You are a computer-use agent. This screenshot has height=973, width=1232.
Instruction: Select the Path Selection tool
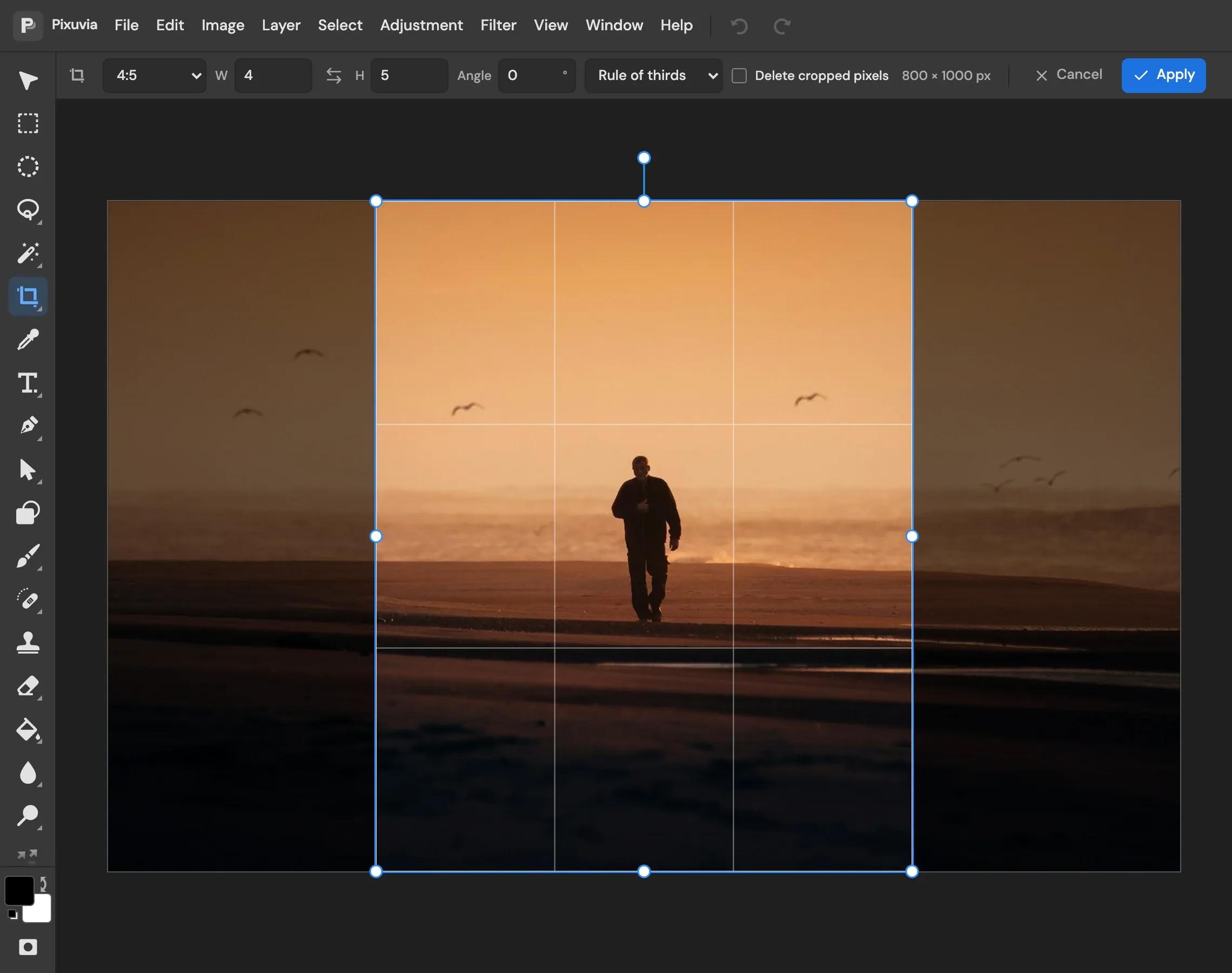coord(28,470)
